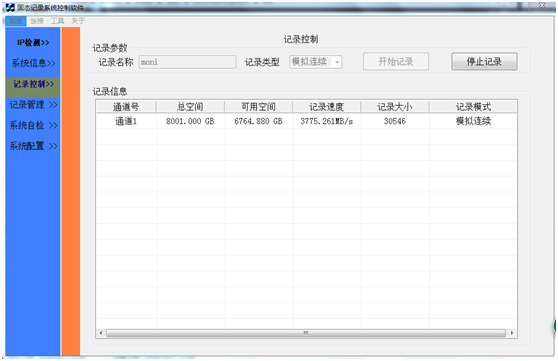This screenshot has height=361, width=558.
Task: Open 系统信息 sidebar page
Action: pos(33,63)
